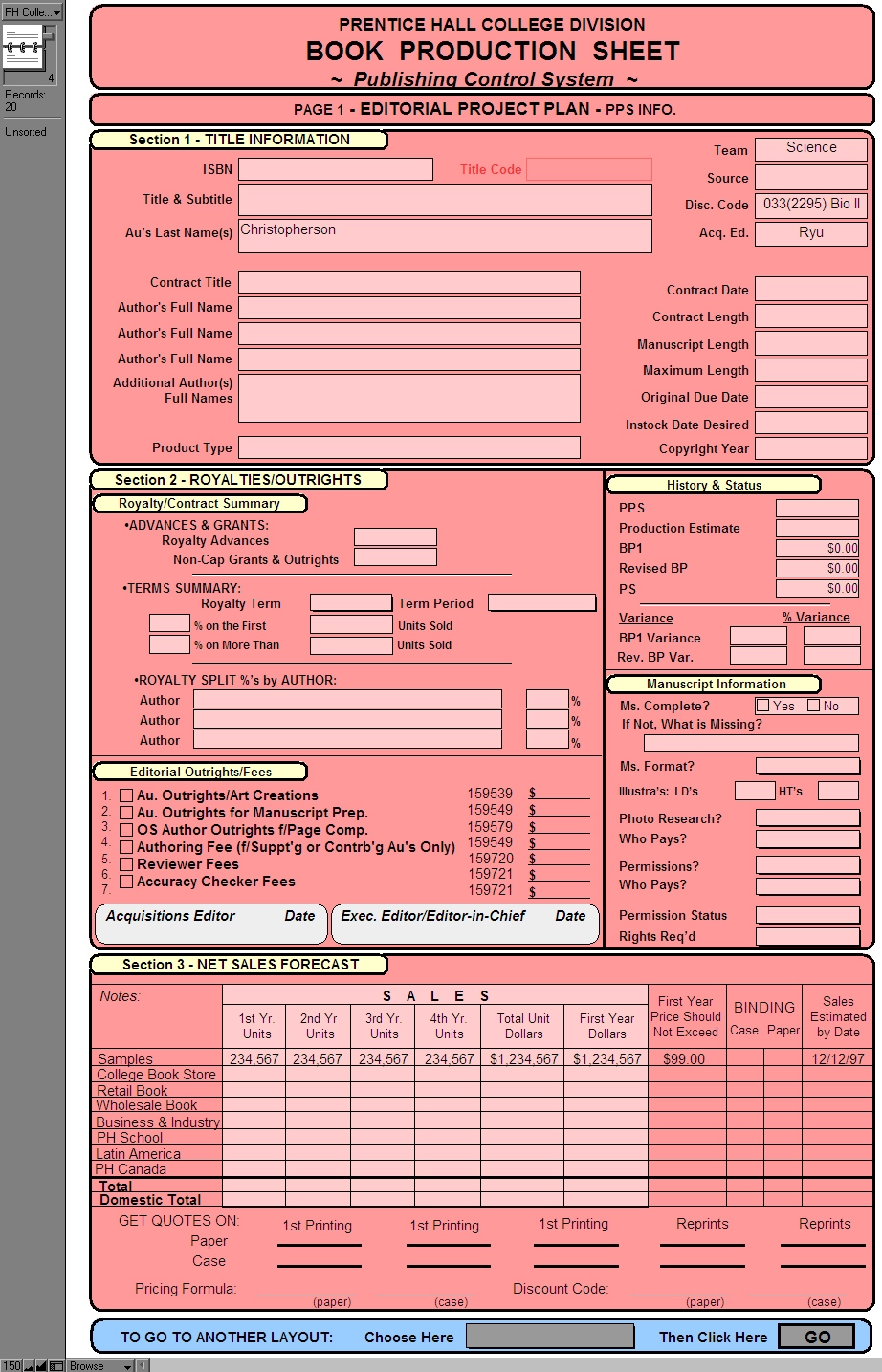Click the Contract Date field

[x=811, y=290]
